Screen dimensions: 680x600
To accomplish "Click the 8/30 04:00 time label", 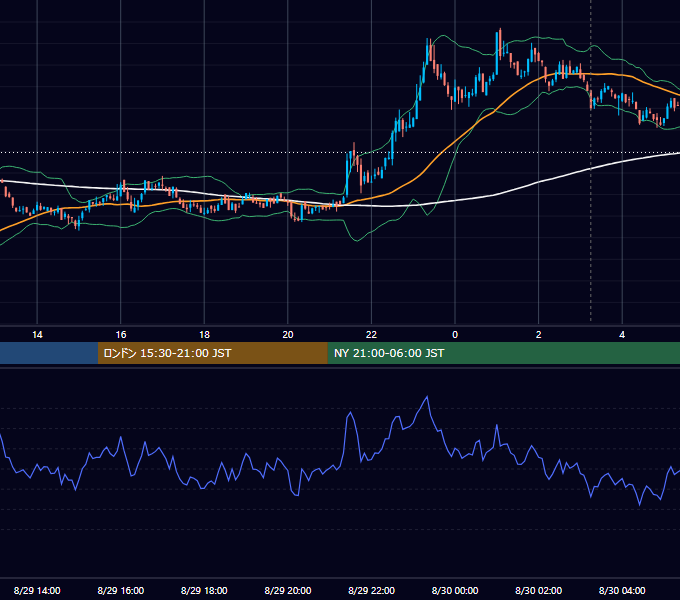I will pyautogui.click(x=622, y=590).
